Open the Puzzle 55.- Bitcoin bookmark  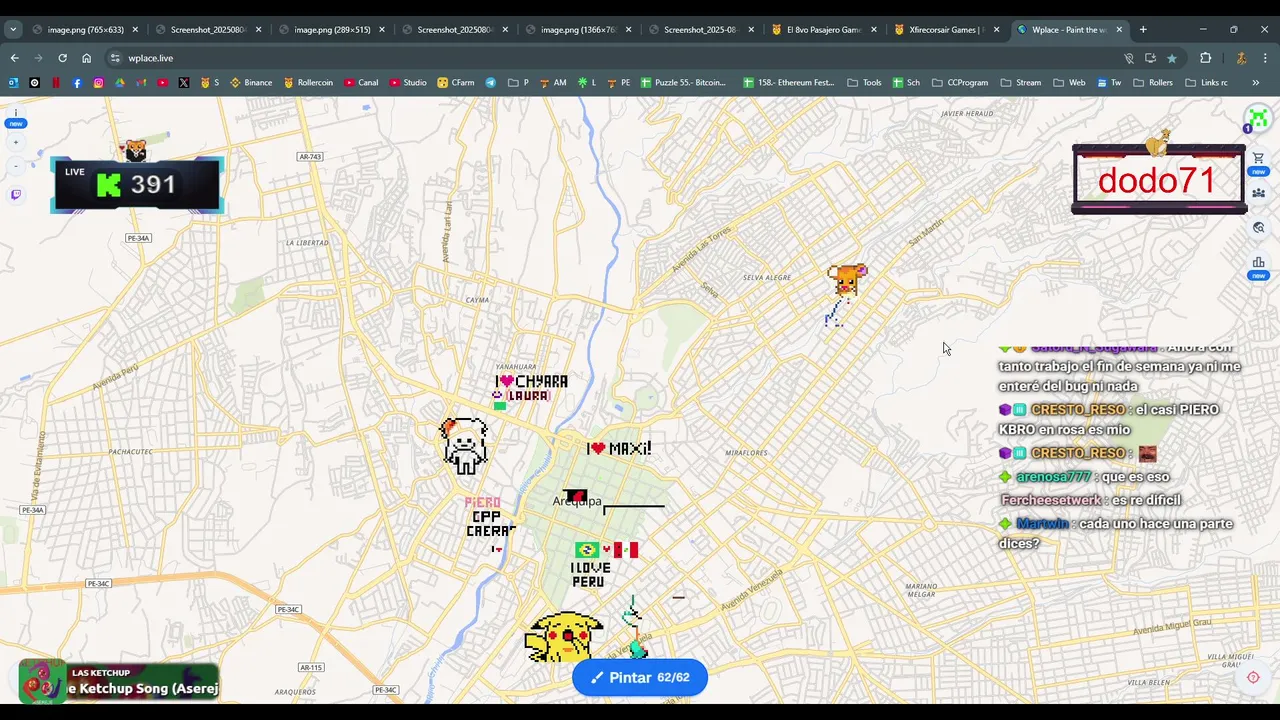point(683,82)
